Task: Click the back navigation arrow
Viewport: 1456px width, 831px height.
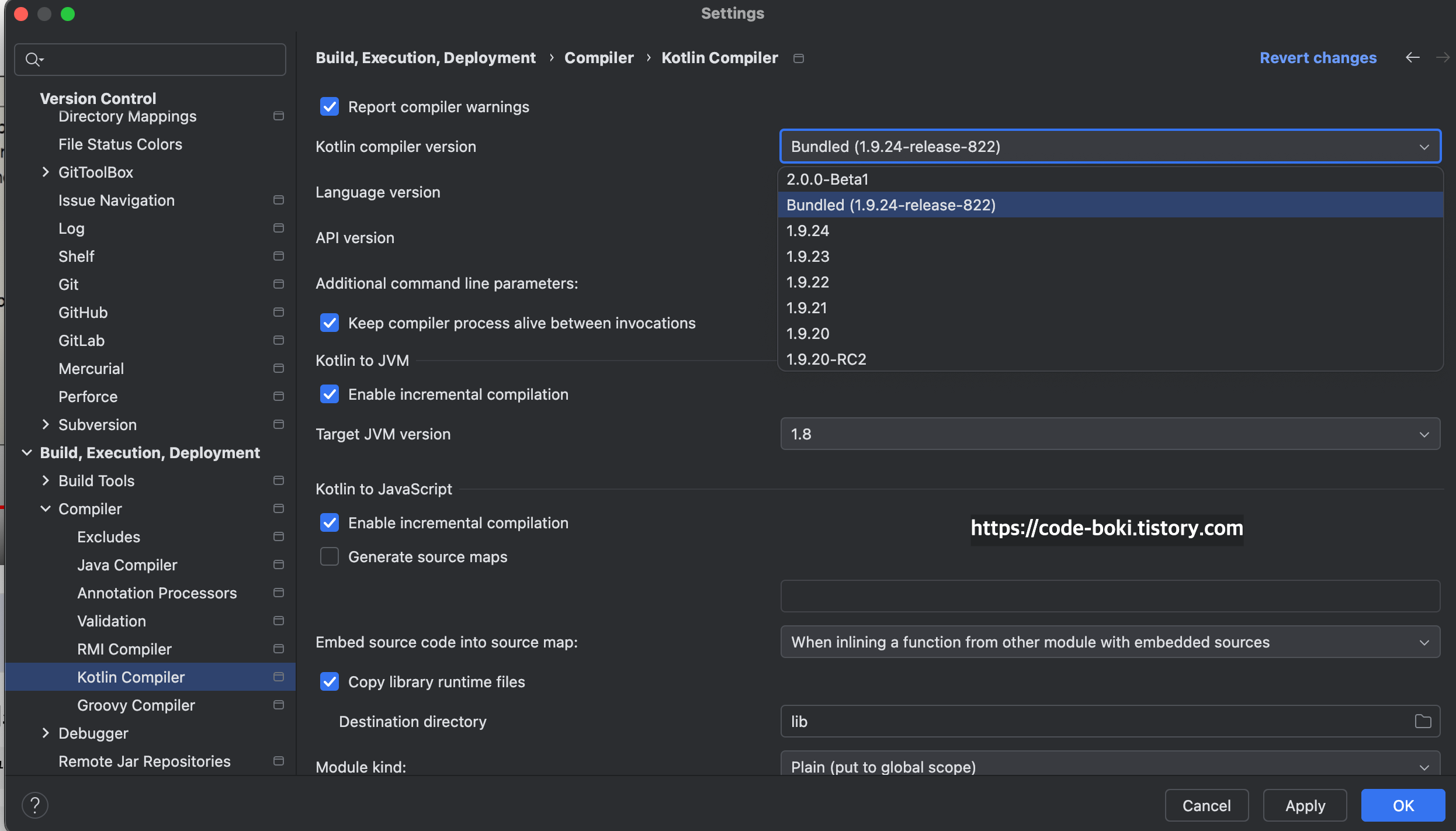Action: 1412,57
